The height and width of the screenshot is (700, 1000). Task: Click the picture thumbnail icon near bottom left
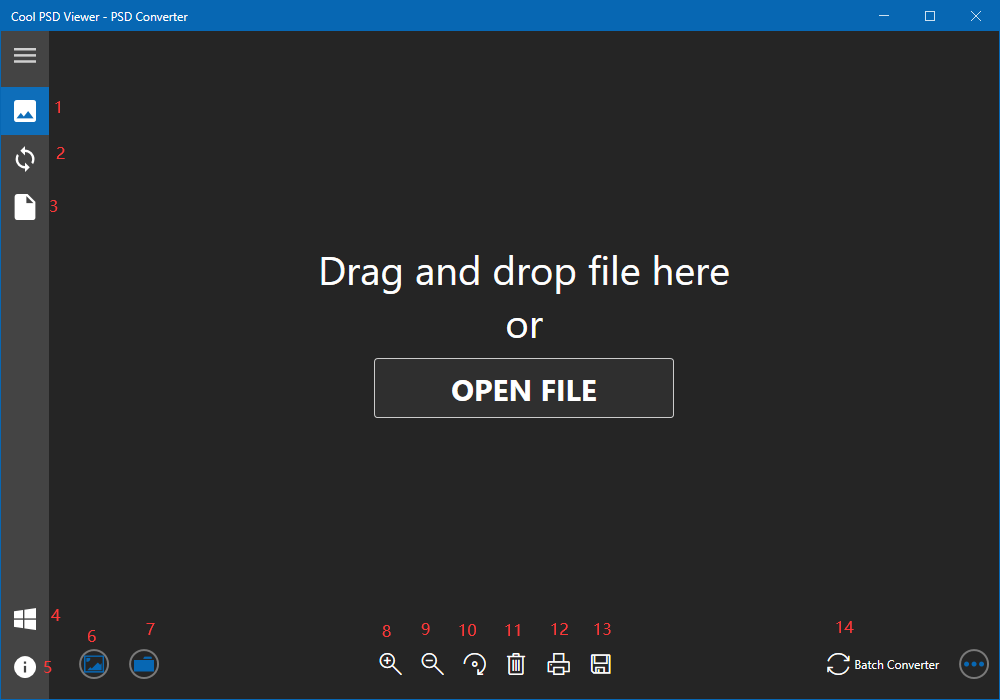(x=93, y=664)
